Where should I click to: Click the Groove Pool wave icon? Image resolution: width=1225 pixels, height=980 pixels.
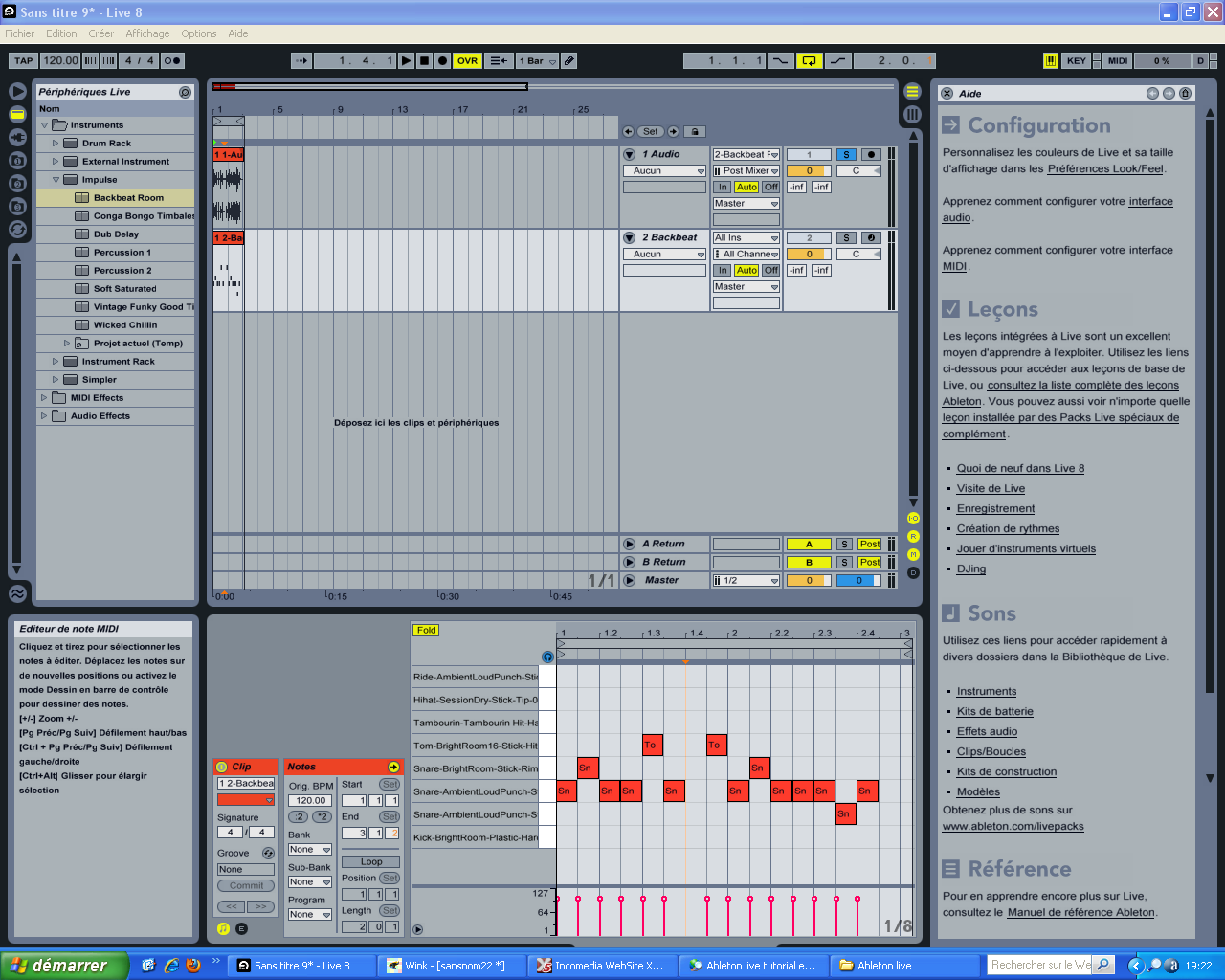point(17,593)
